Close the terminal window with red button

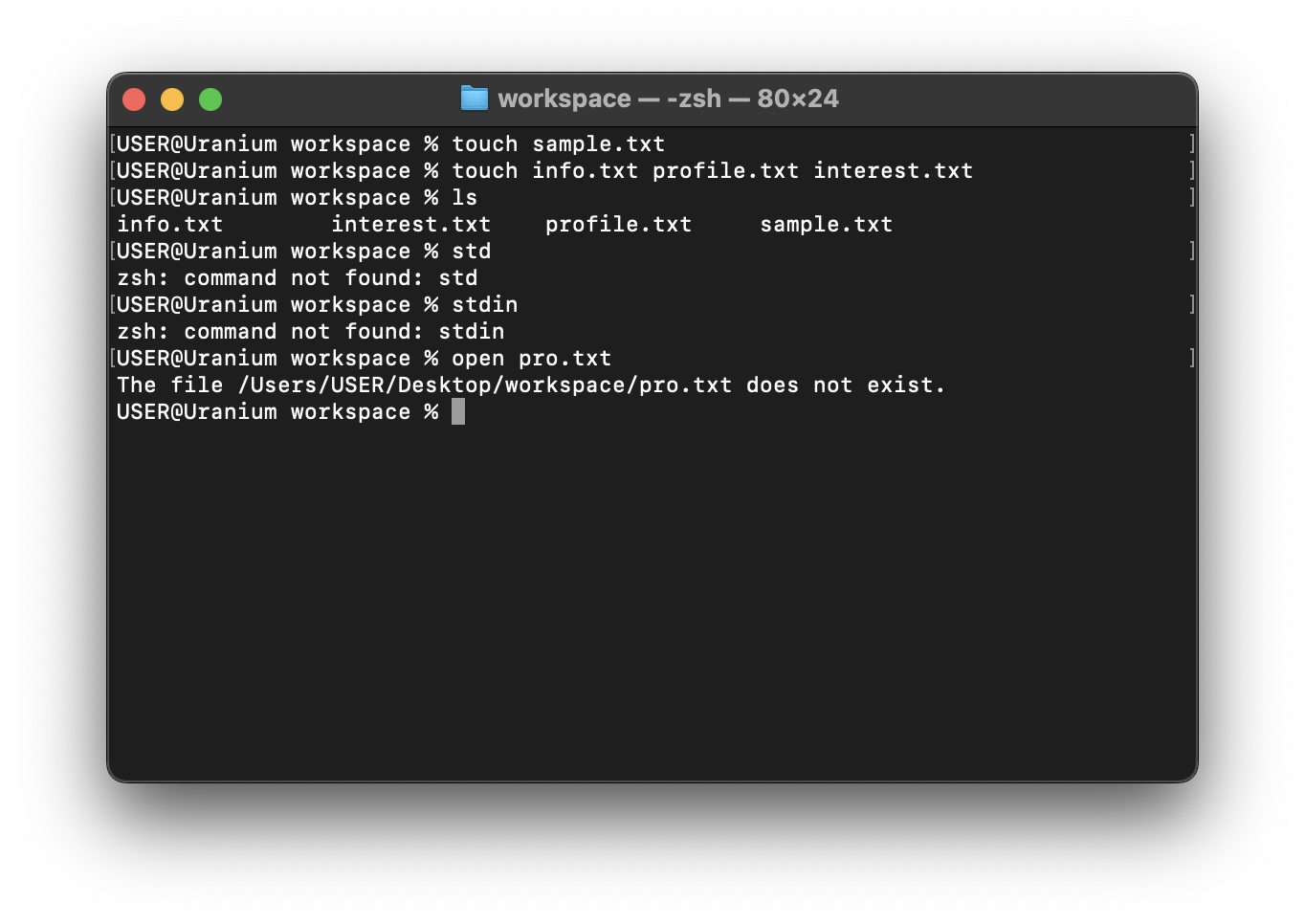[134, 99]
